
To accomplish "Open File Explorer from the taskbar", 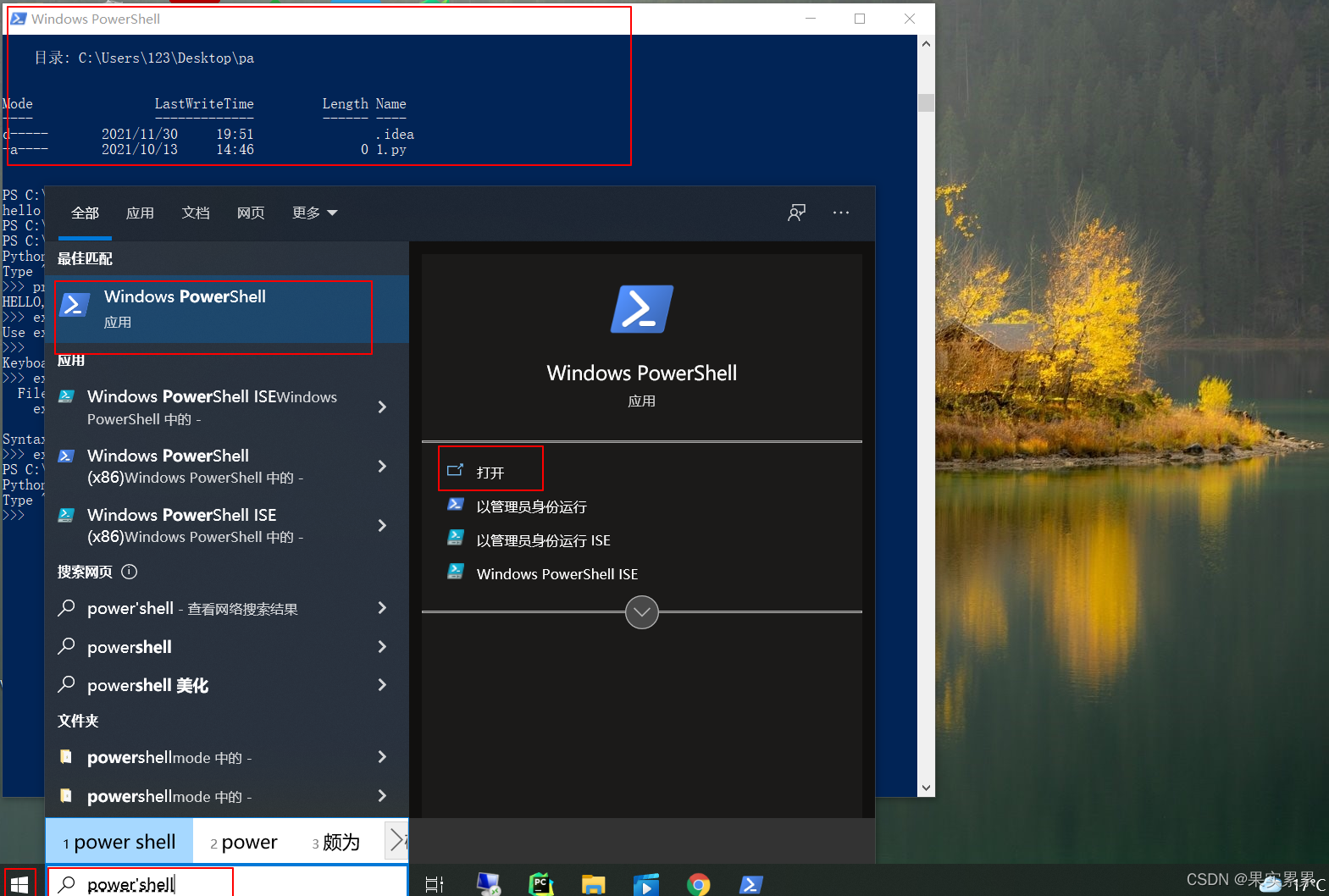I will tap(593, 885).
